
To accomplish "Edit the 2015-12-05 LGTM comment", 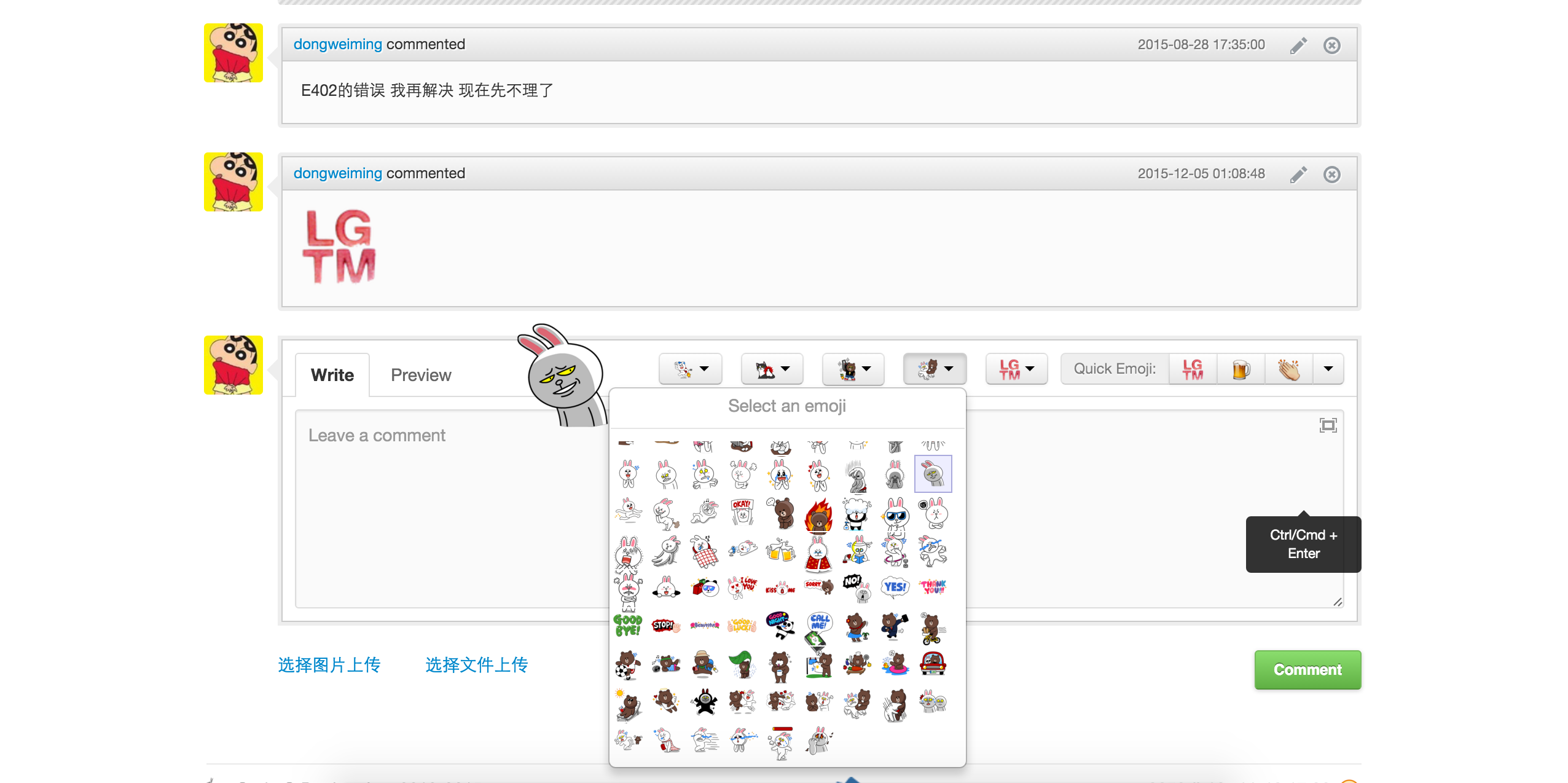I will (x=1298, y=175).
